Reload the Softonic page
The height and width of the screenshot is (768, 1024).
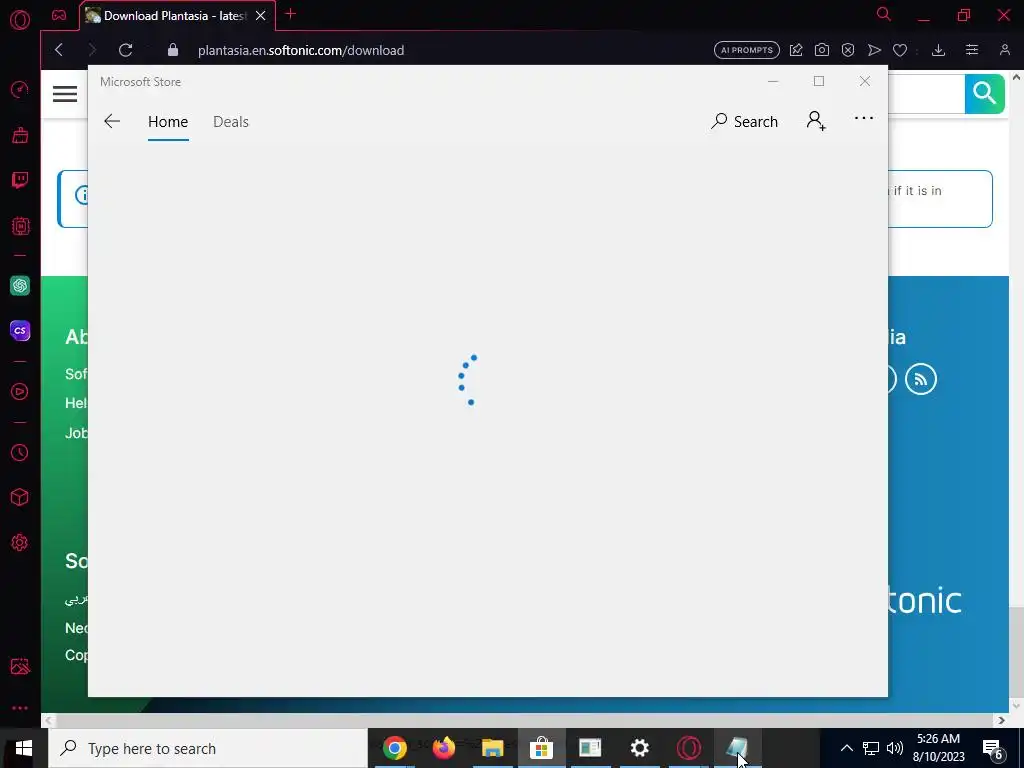tap(125, 50)
